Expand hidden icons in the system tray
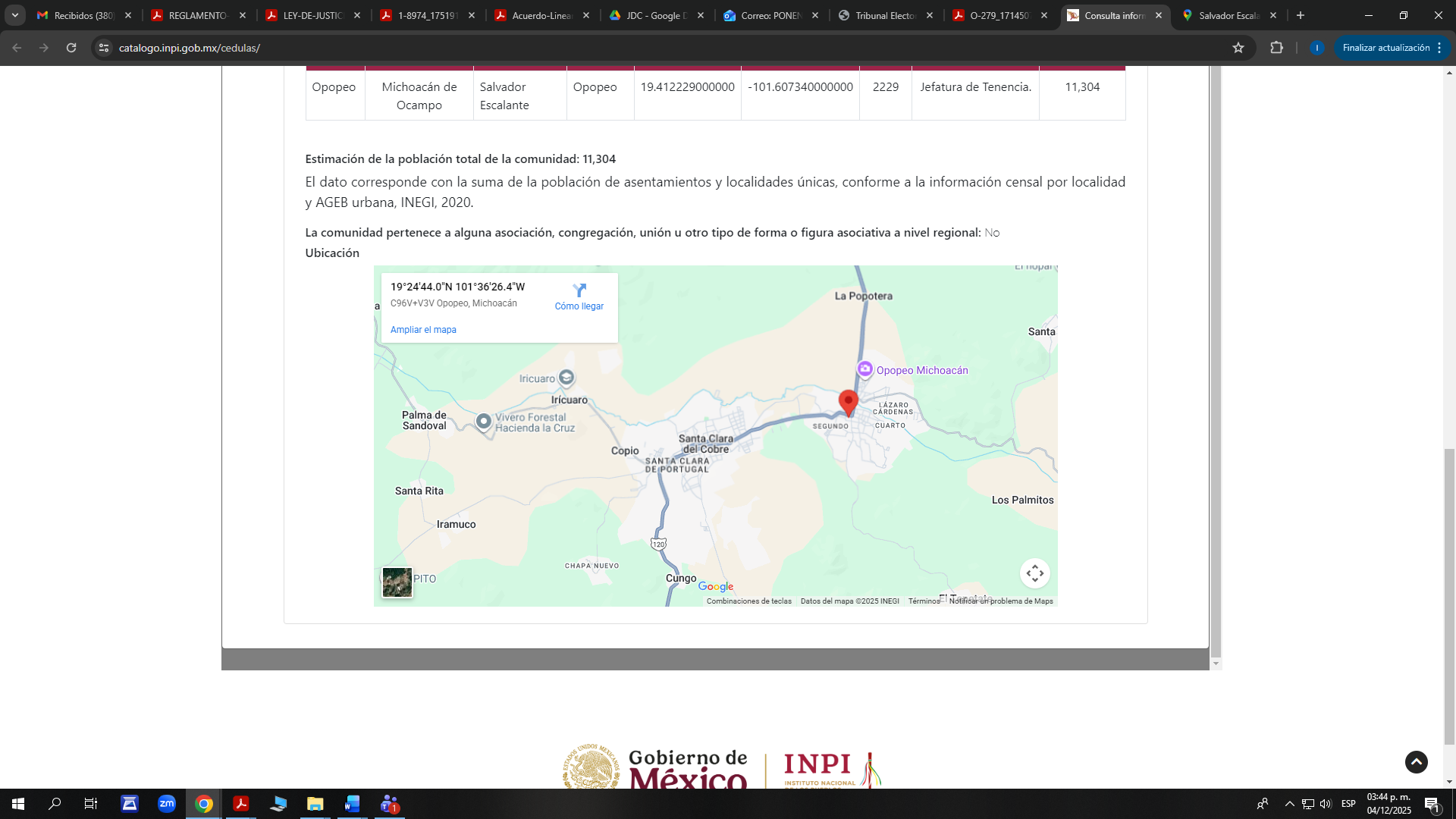This screenshot has height=819, width=1456. (1288, 804)
